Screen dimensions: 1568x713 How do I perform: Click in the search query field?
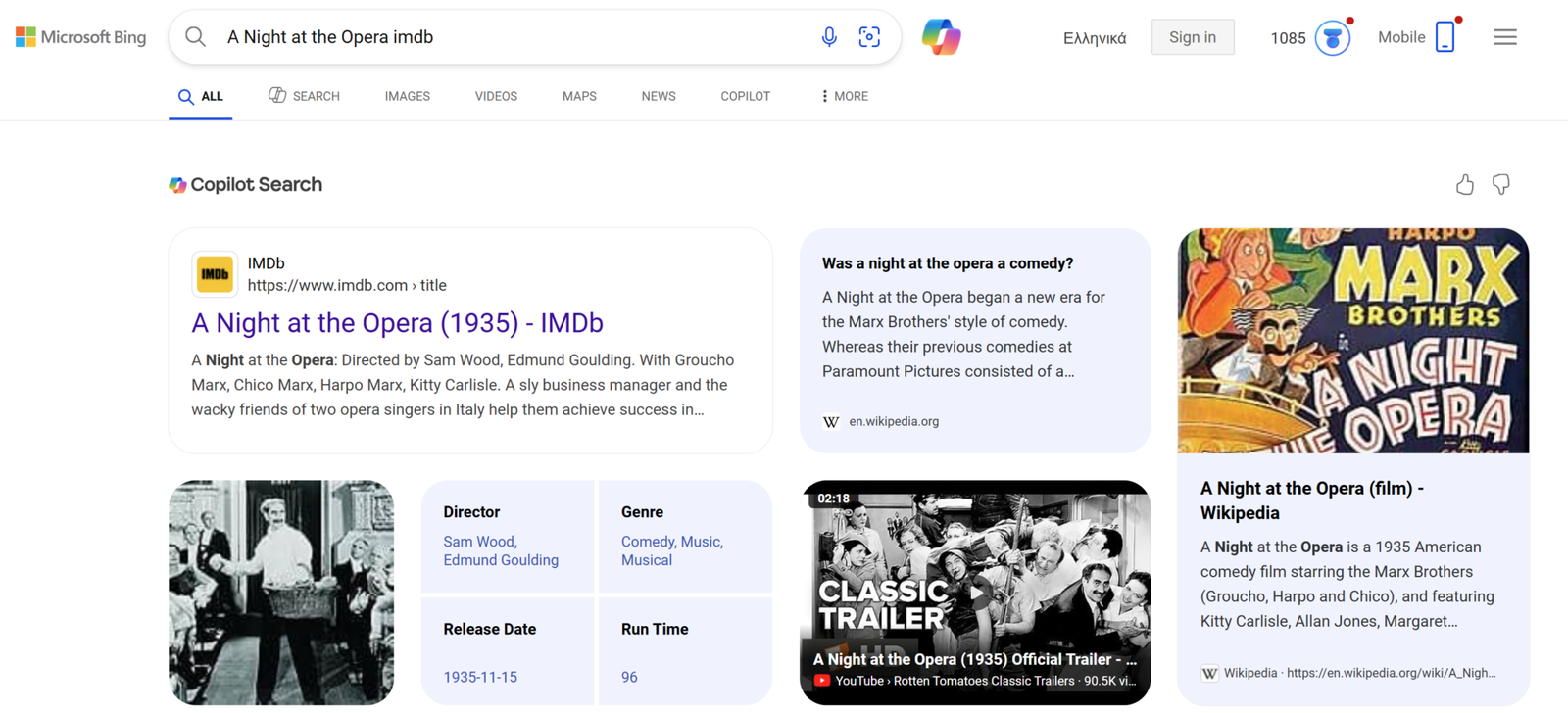pos(510,37)
